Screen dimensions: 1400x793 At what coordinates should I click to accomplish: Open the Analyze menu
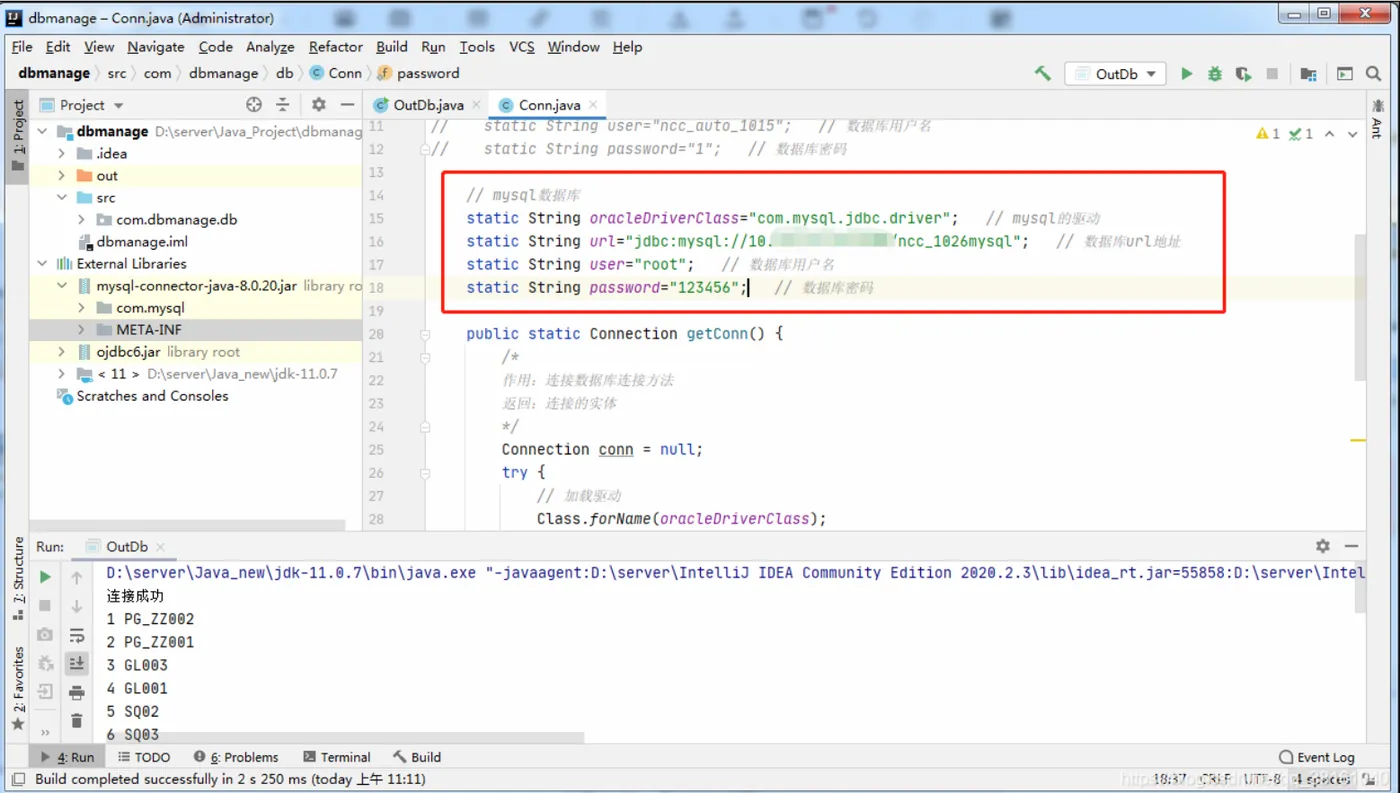click(x=270, y=47)
